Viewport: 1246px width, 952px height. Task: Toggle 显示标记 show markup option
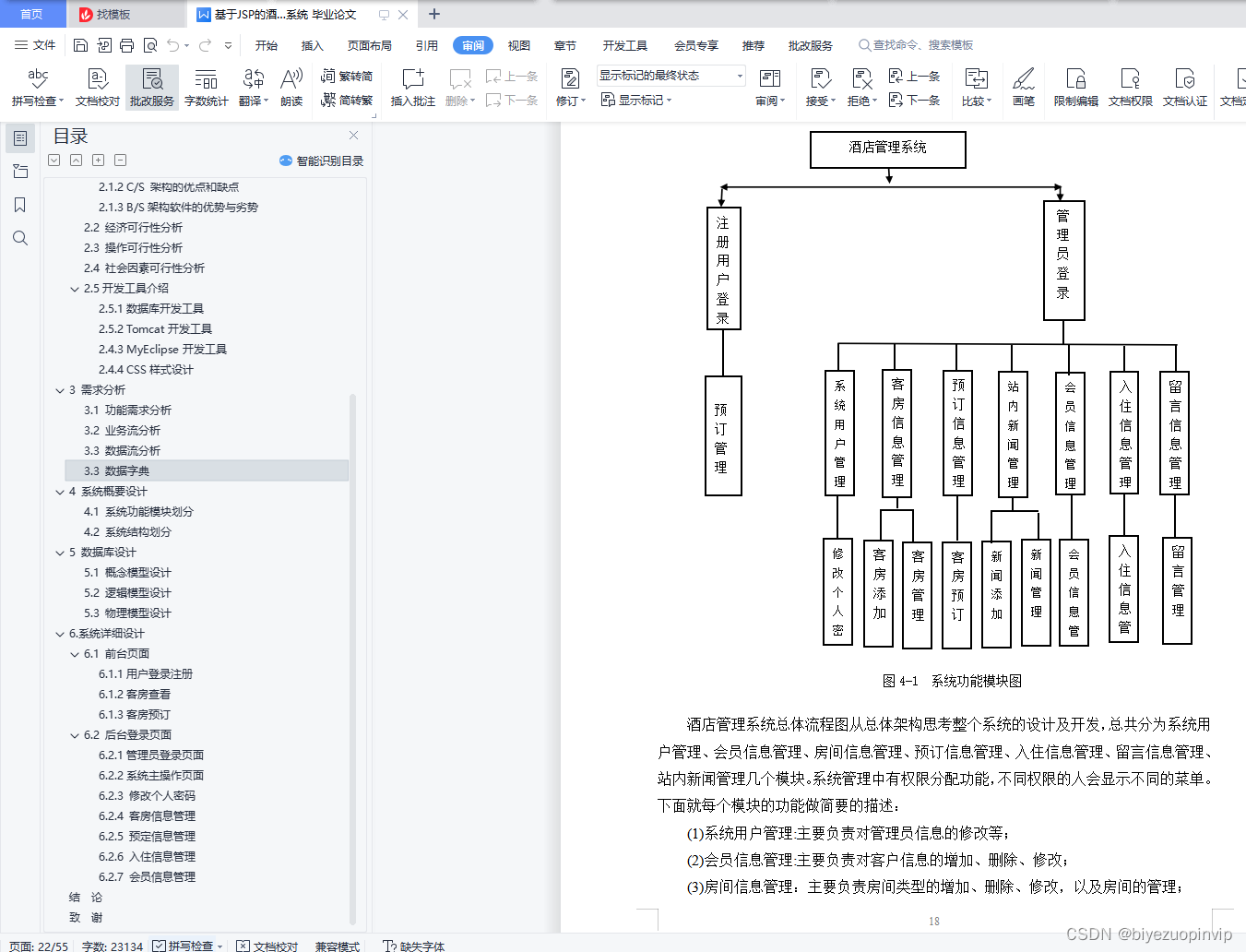tap(635, 100)
